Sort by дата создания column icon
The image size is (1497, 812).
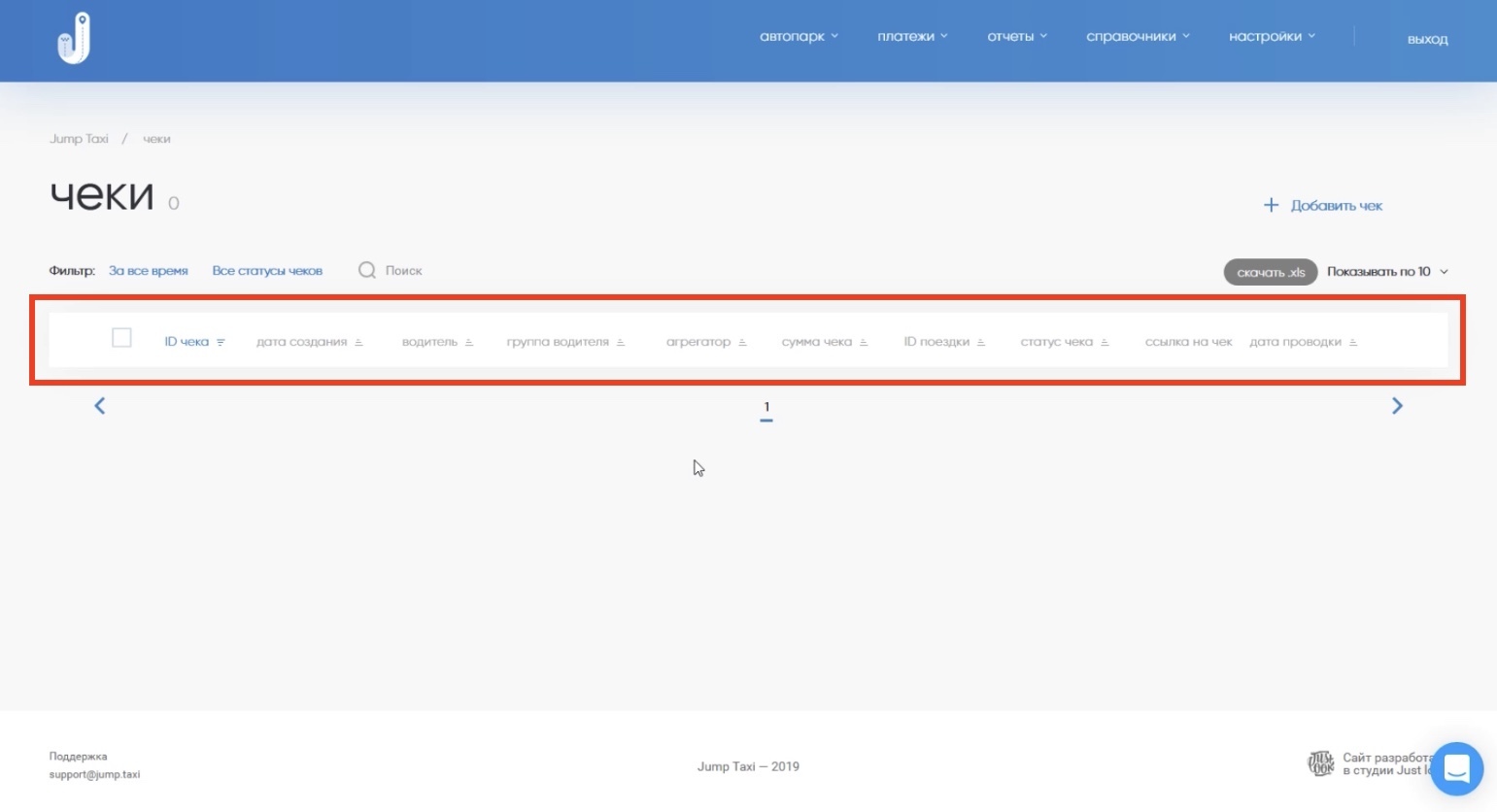coord(358,342)
